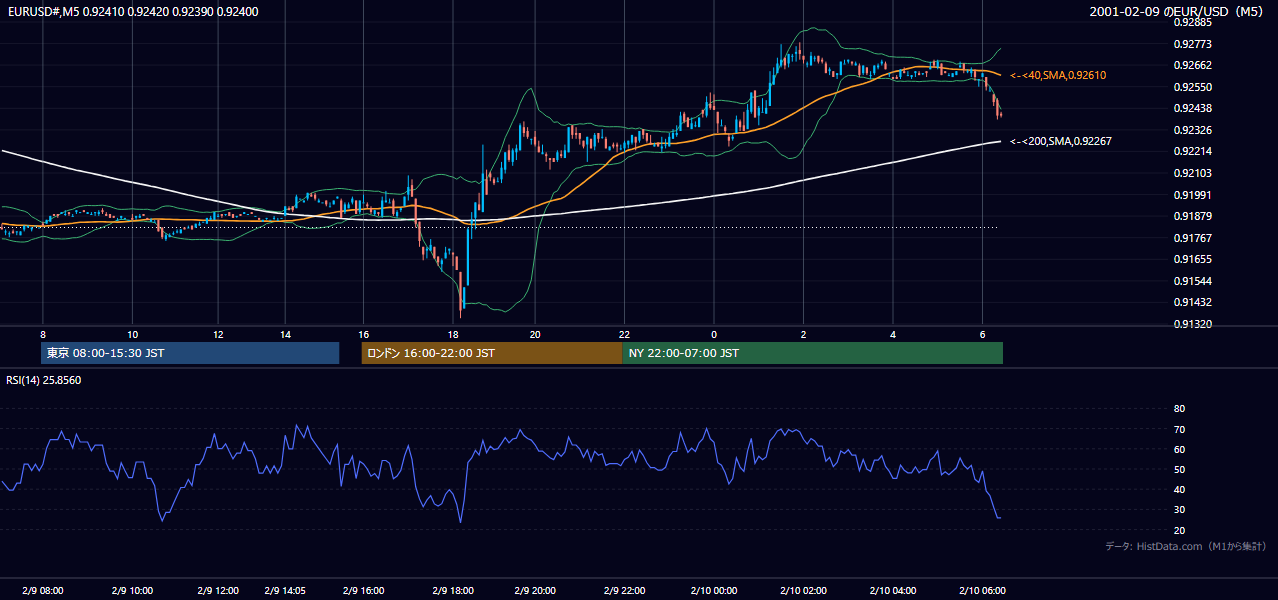Click the 2/9 22:00 timestamp on bottom axis

[624, 590]
